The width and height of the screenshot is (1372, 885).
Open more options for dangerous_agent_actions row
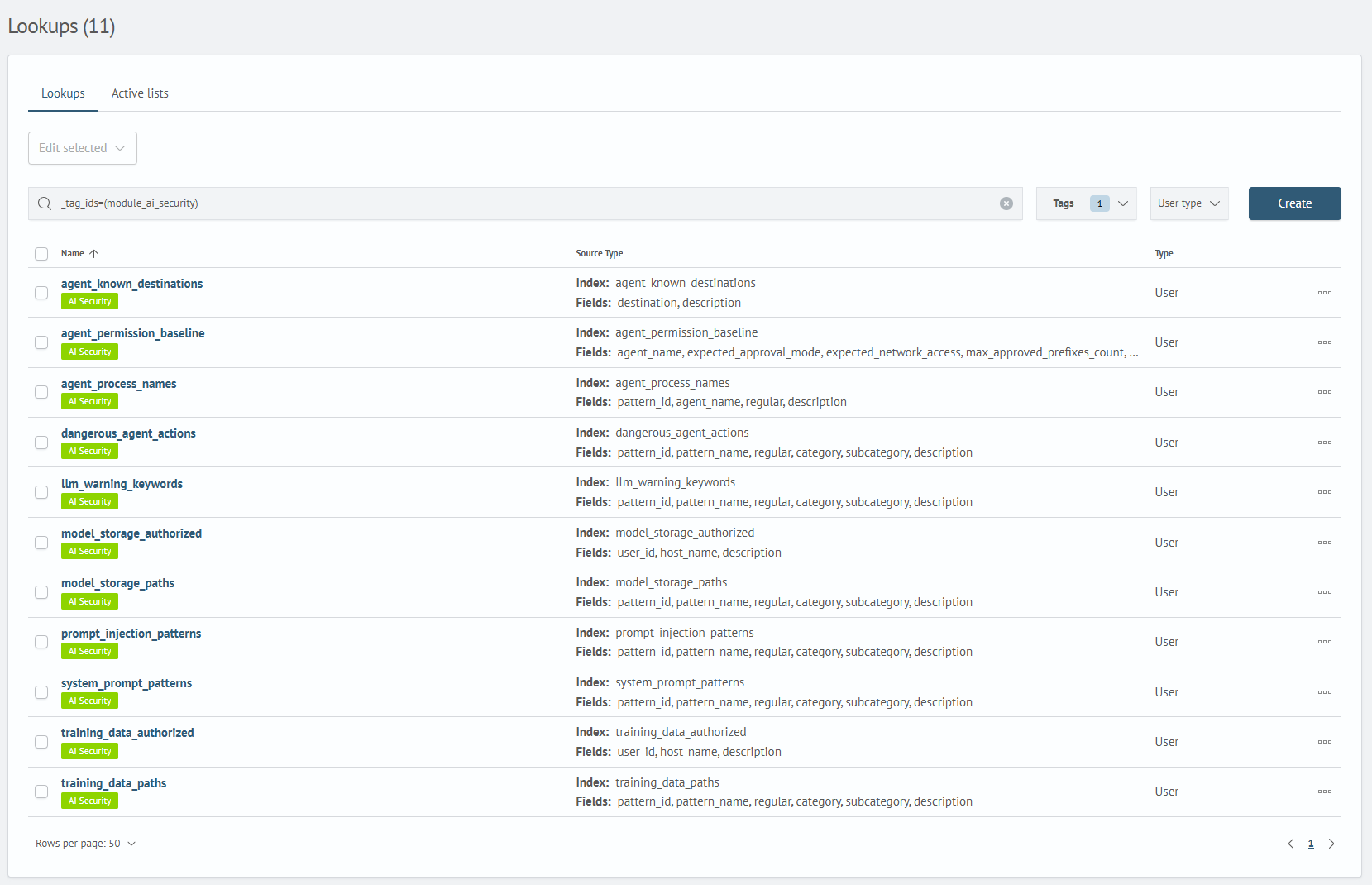point(1325,442)
